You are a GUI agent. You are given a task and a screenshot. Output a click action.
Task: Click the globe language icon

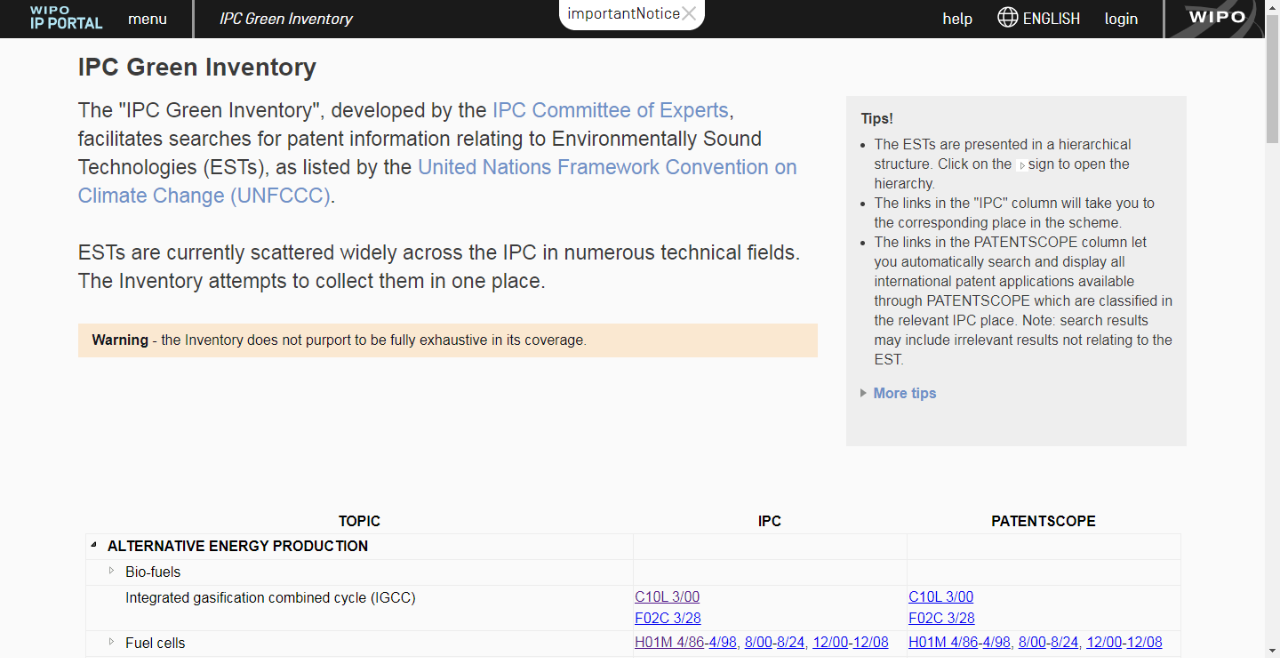(x=1008, y=18)
